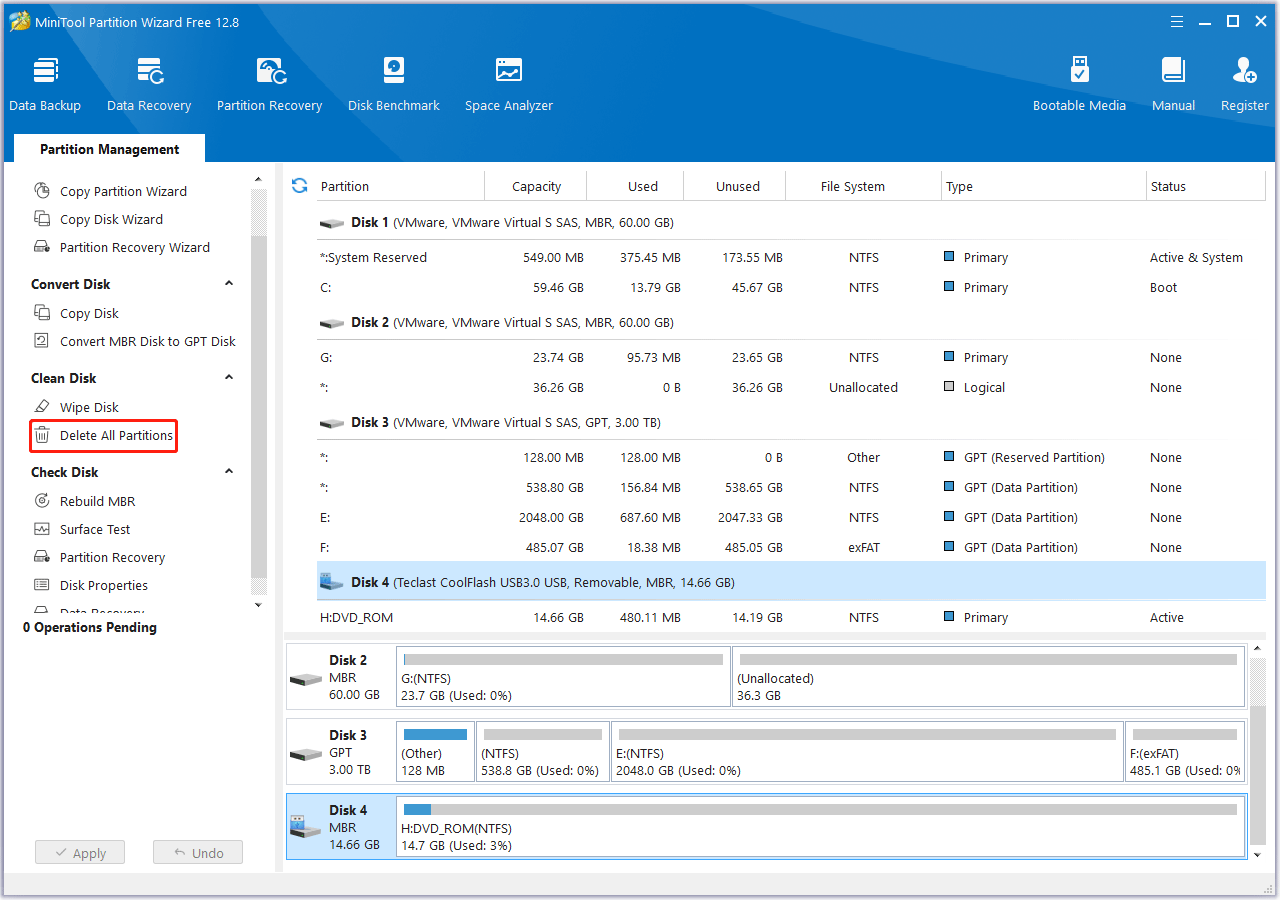Click the Unallocated 36.3 GB disk map block
Image resolution: width=1280 pixels, height=900 pixels.
[x=988, y=677]
